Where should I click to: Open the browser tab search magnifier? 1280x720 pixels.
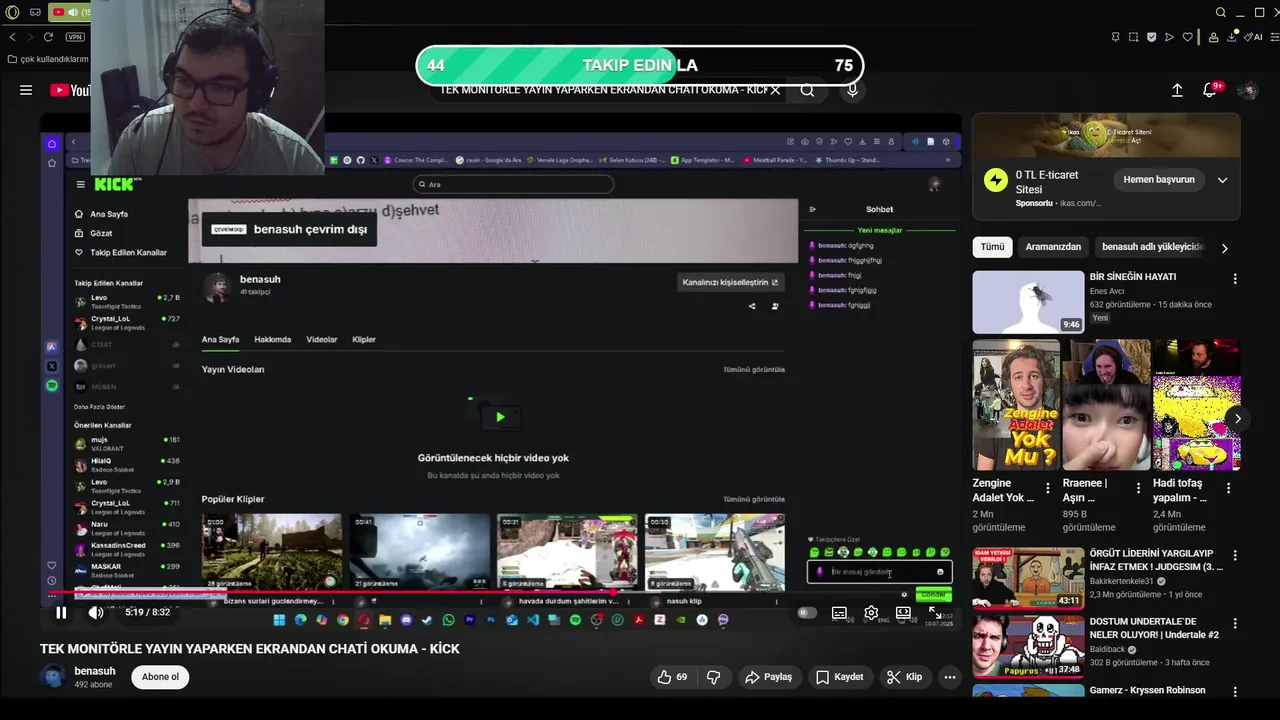(x=1221, y=12)
